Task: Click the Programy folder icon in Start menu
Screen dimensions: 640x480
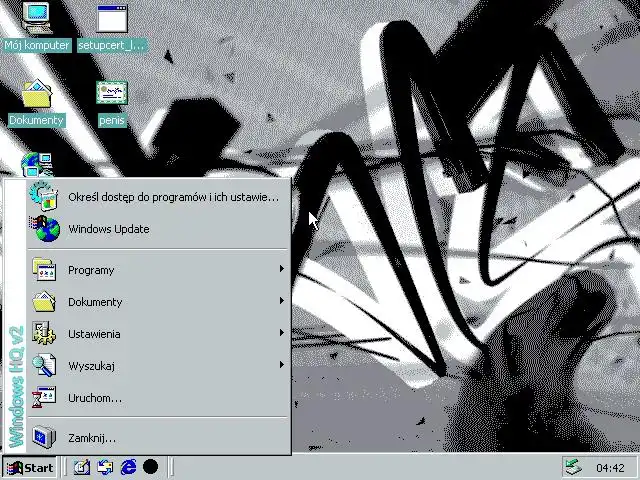Action: coord(44,269)
